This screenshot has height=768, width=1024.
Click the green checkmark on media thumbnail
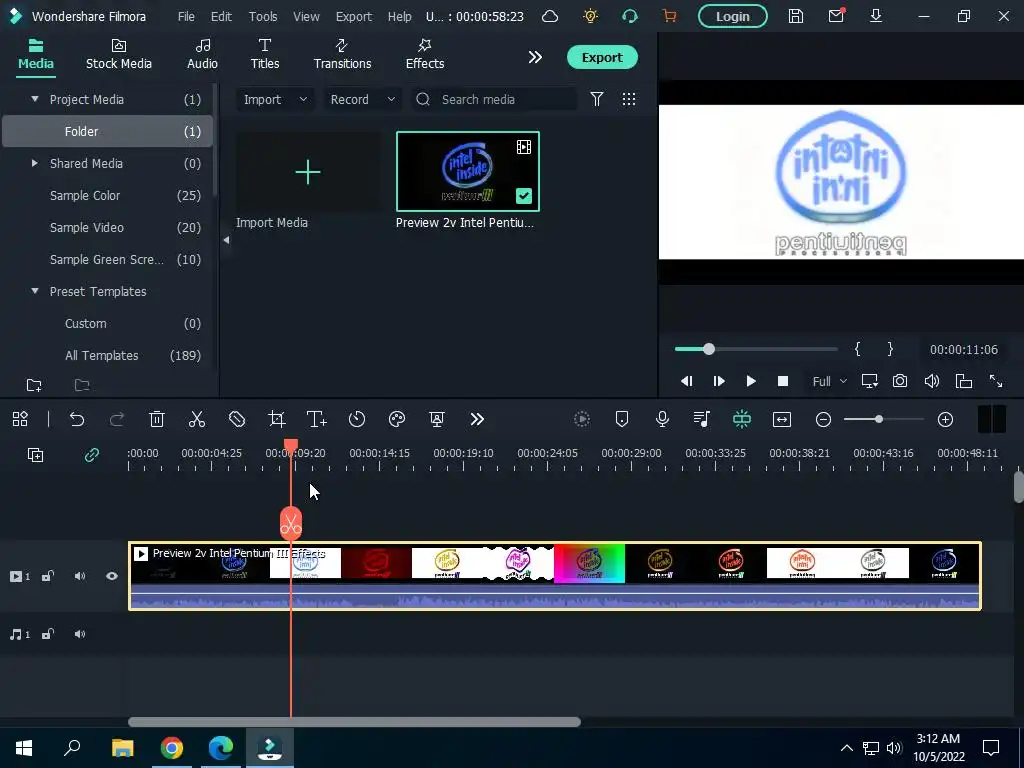(524, 196)
